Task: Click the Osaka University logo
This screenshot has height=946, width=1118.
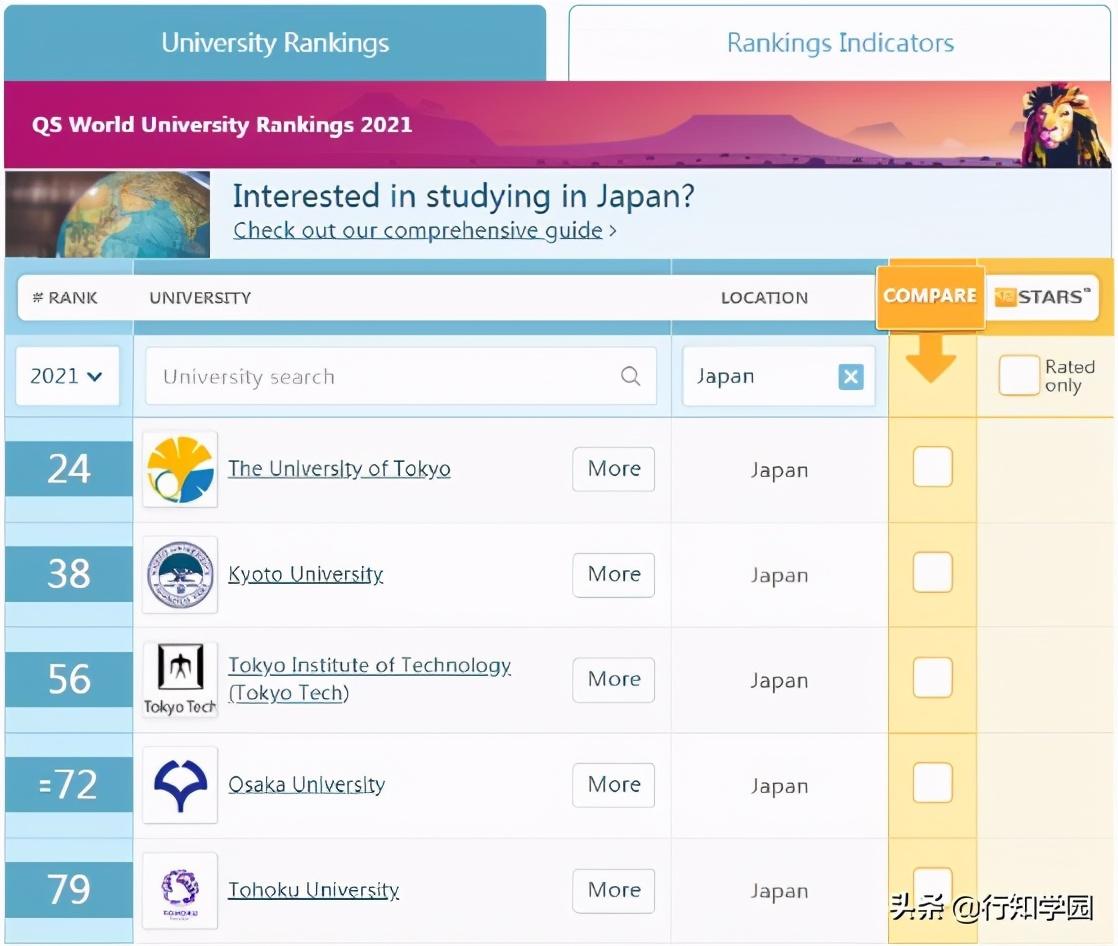Action: pos(180,785)
